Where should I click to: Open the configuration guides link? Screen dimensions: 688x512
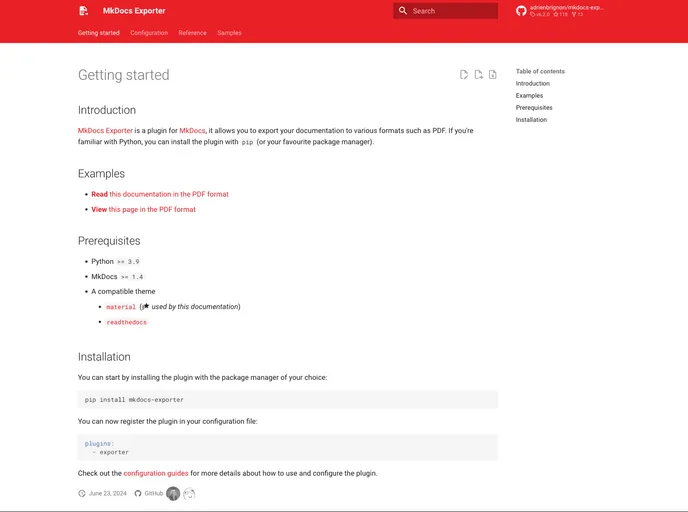[156, 473]
